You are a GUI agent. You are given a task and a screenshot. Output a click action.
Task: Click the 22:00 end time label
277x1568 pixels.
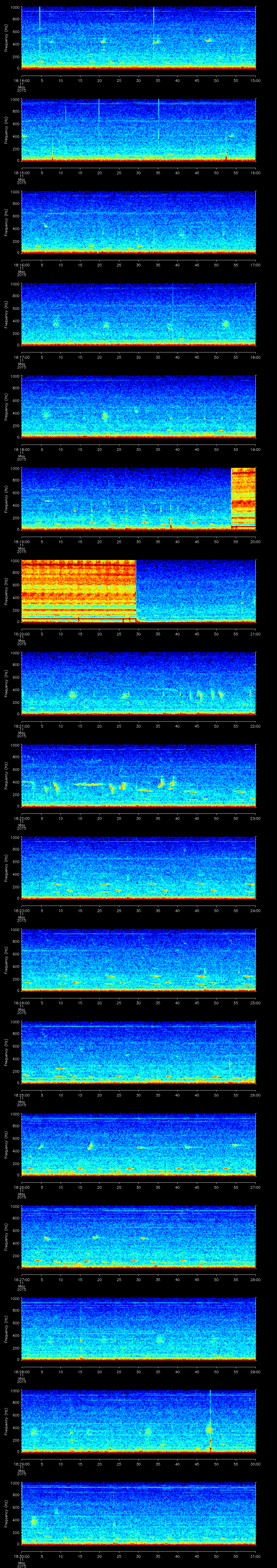point(256,727)
